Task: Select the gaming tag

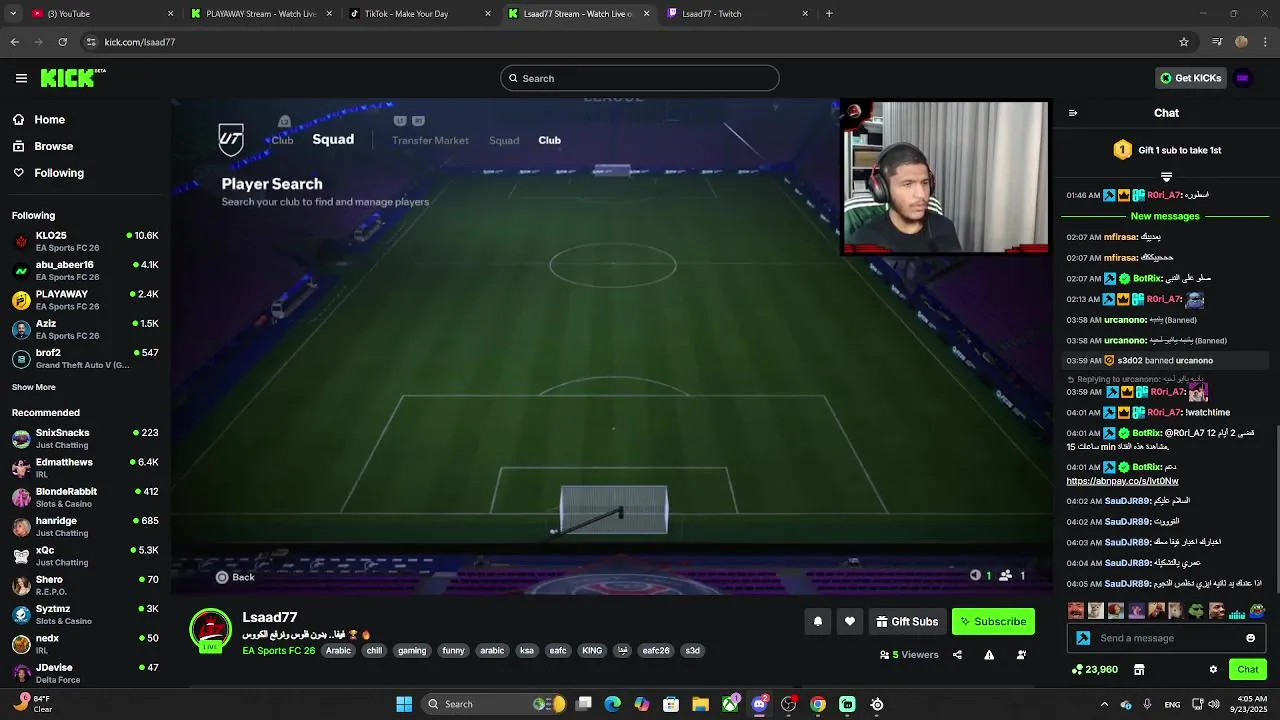Action: (412, 650)
